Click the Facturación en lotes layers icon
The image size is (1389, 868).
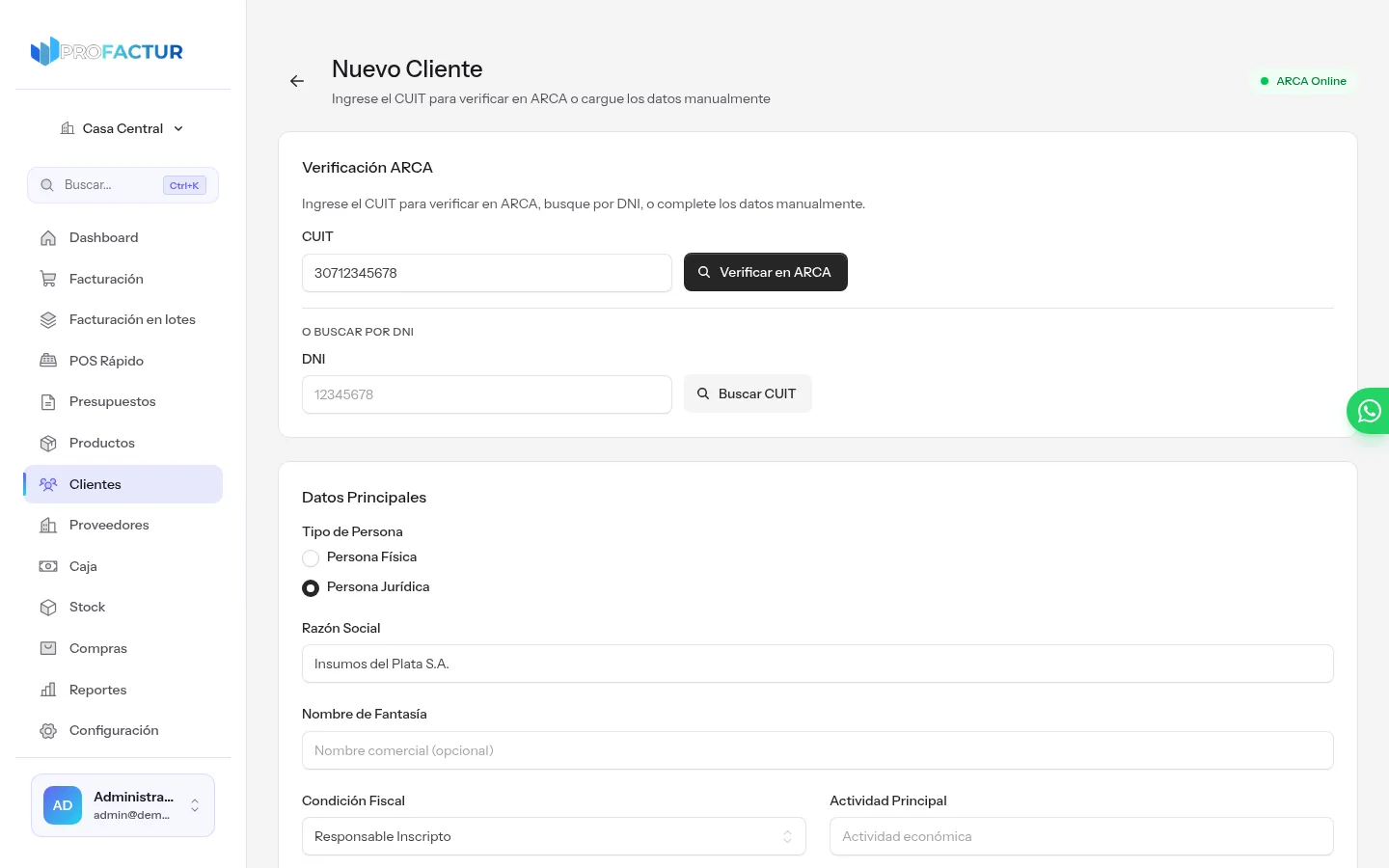click(x=48, y=320)
